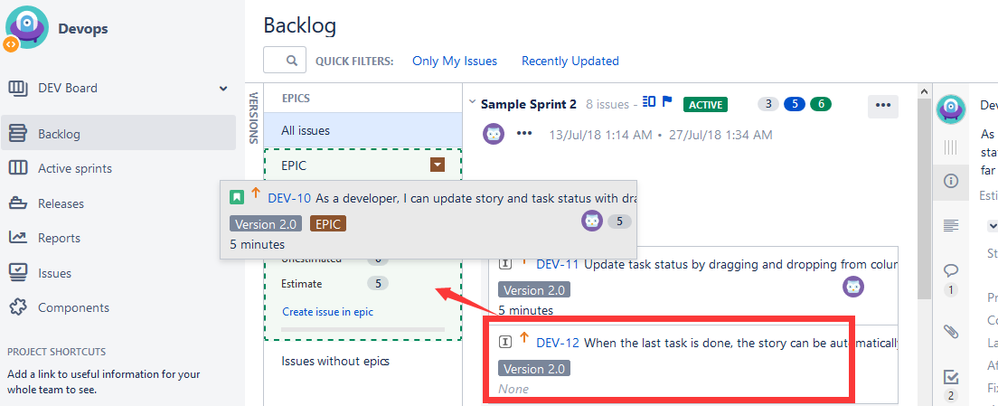Click the green done estimate badge 6
This screenshot has width=998, height=406.
pyautogui.click(x=821, y=104)
